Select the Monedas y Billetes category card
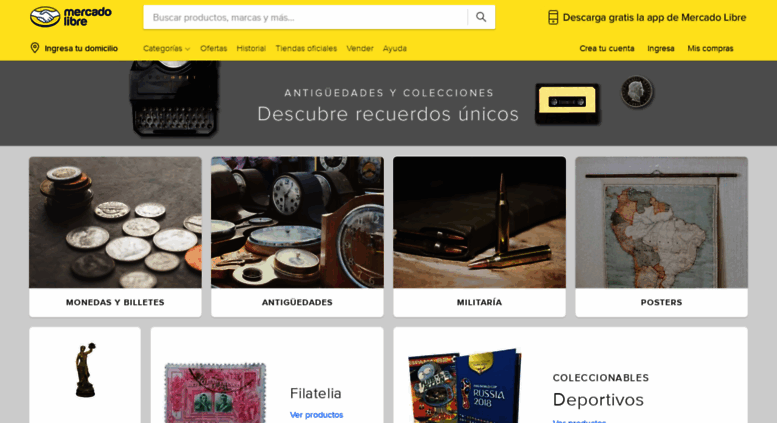The width and height of the screenshot is (777, 423). (115, 237)
